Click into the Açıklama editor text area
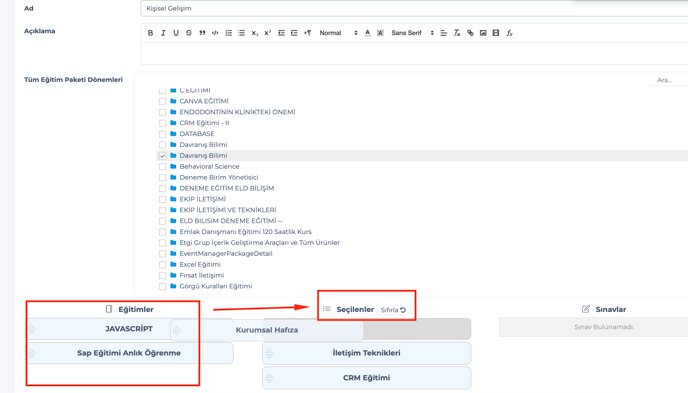Image resolution: width=688 pixels, height=393 pixels. point(414,54)
